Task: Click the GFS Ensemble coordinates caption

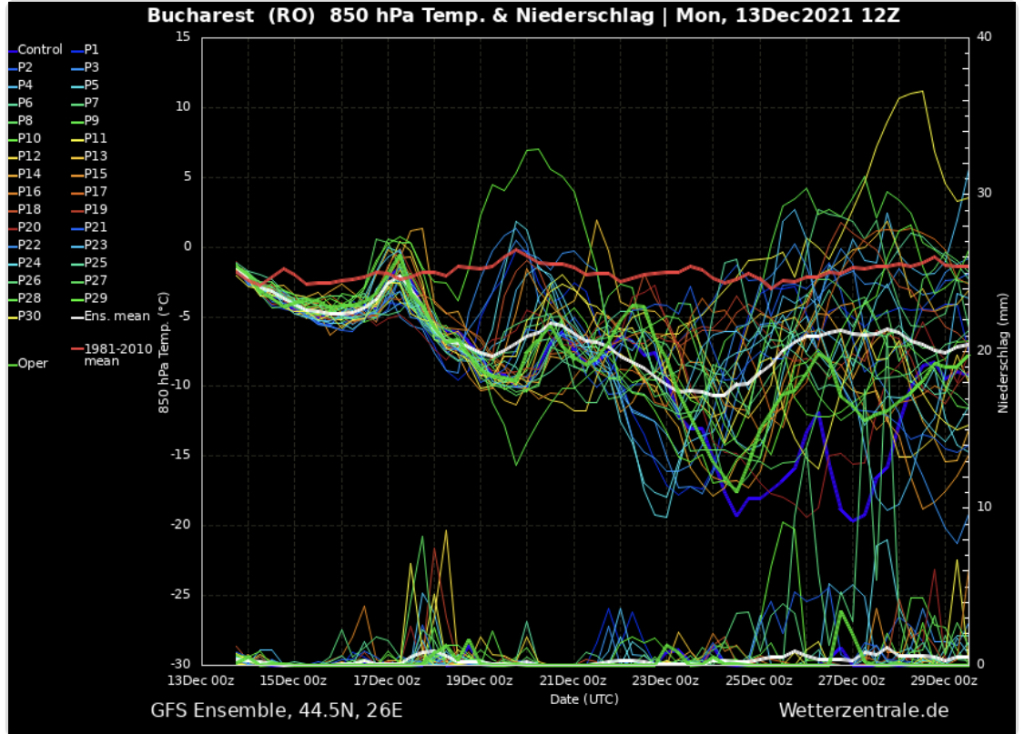Action: (277, 710)
